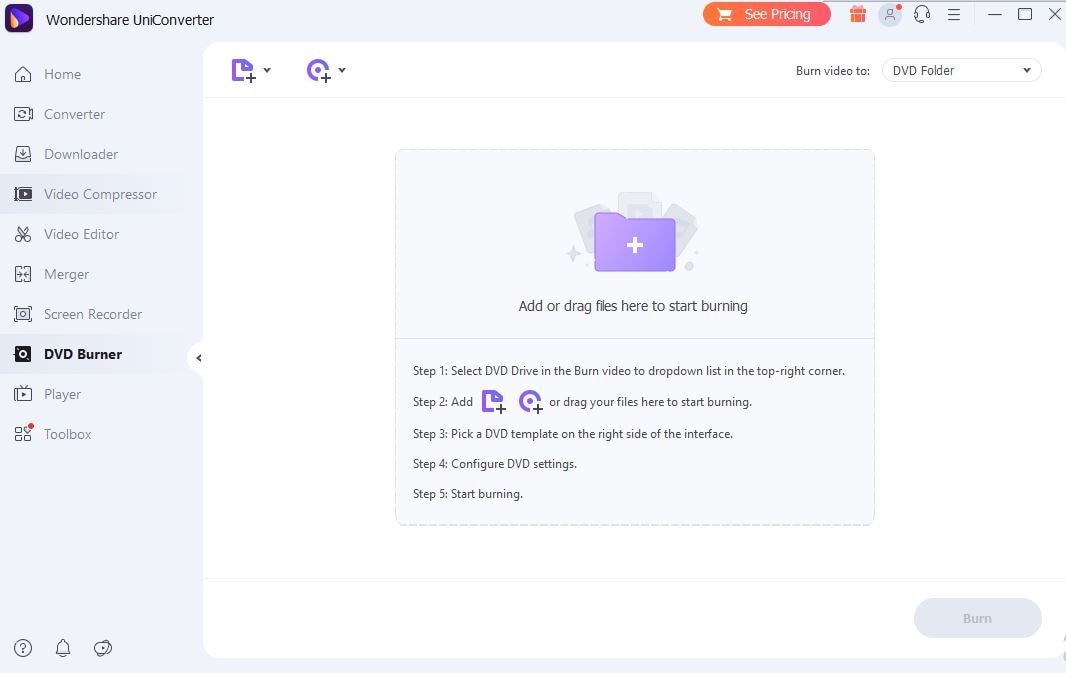The height and width of the screenshot is (673, 1066).
Task: Minimize the UniConverter window
Action: pyautogui.click(x=995, y=14)
